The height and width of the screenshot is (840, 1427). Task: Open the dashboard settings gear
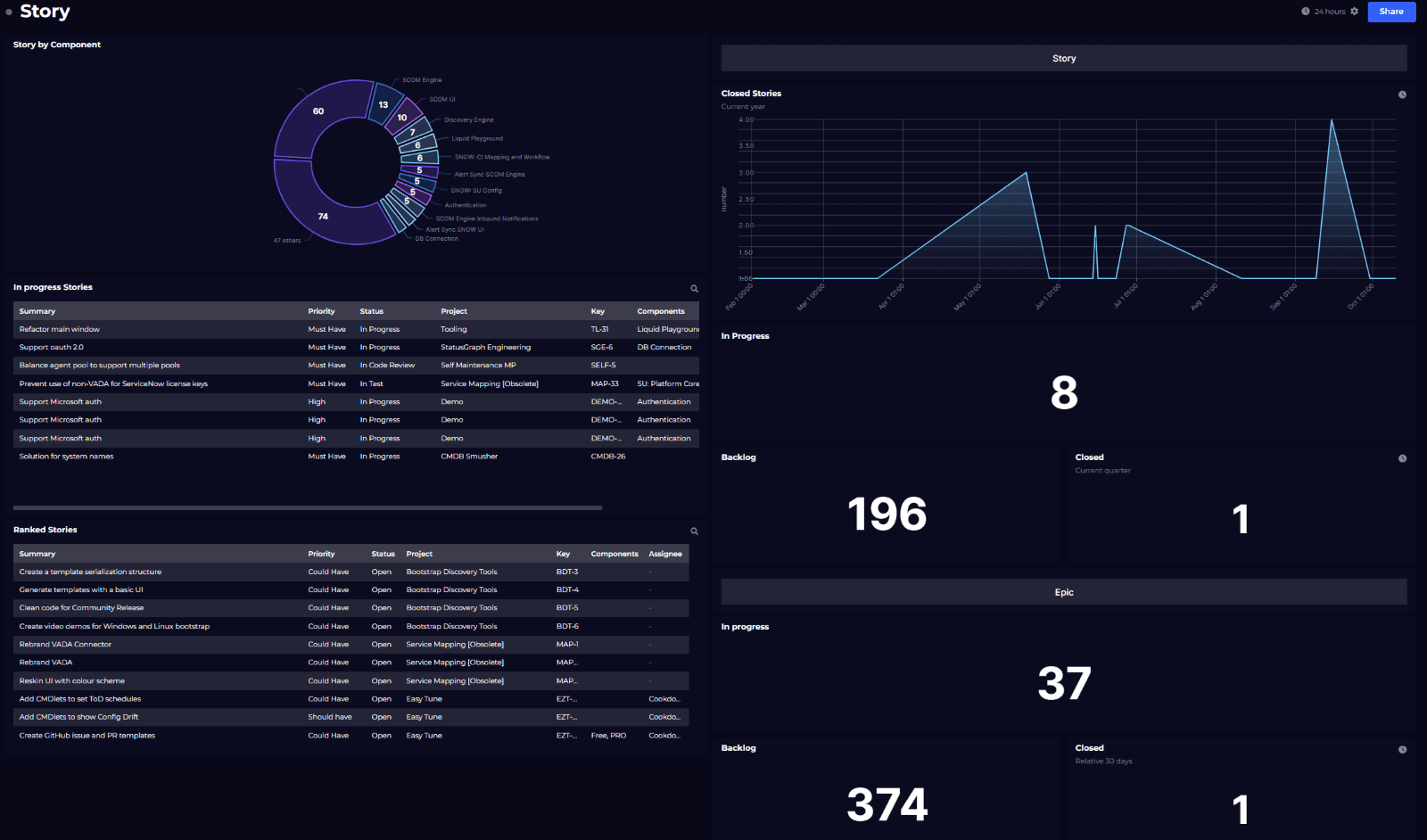pyautogui.click(x=1354, y=12)
